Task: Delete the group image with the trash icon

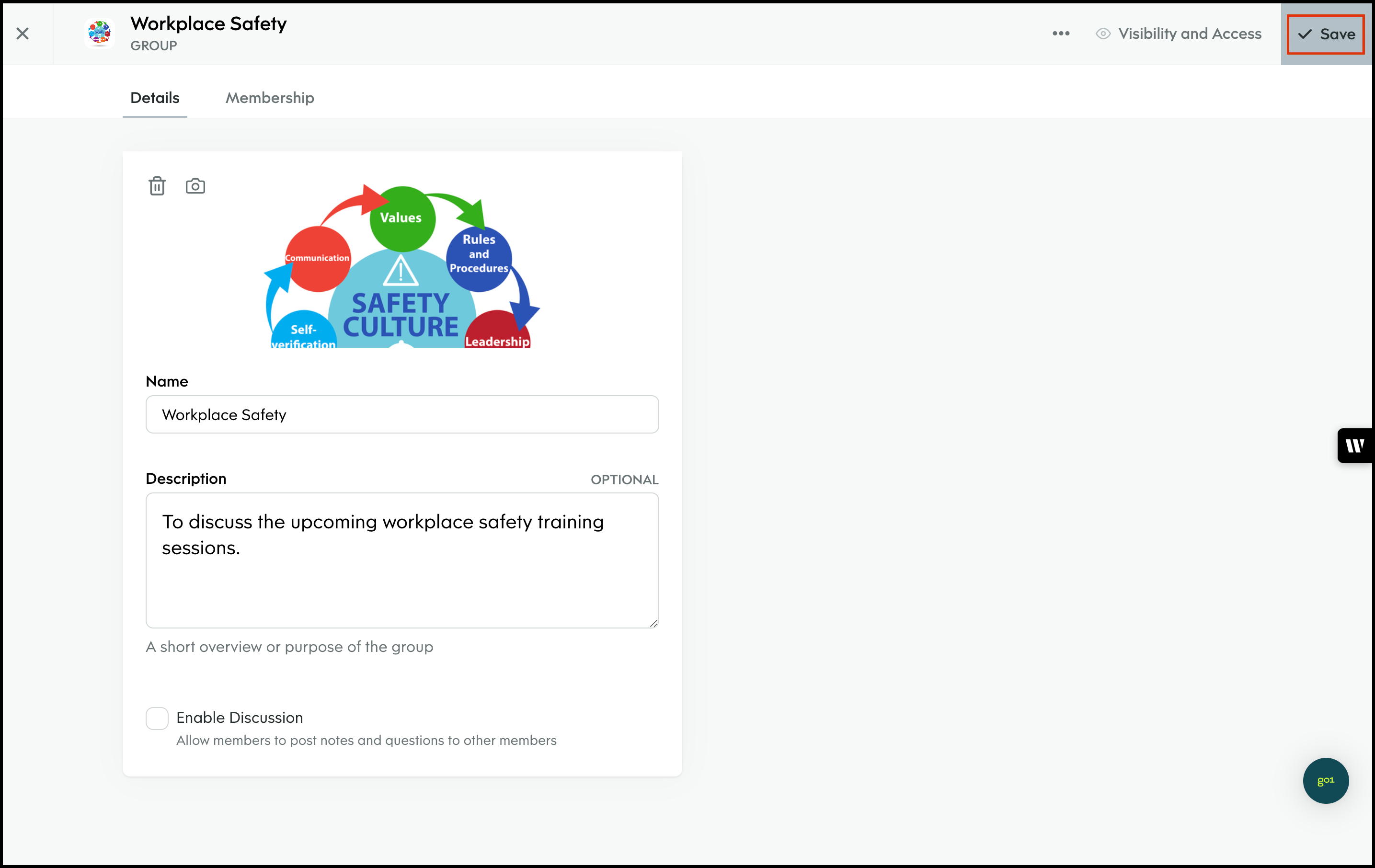Action: pyautogui.click(x=157, y=186)
